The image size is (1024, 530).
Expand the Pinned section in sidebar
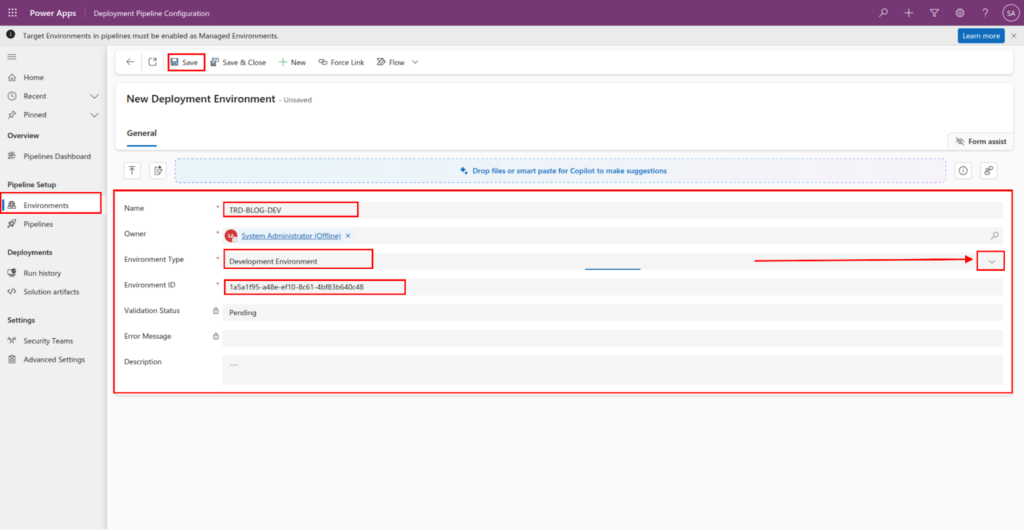94,115
